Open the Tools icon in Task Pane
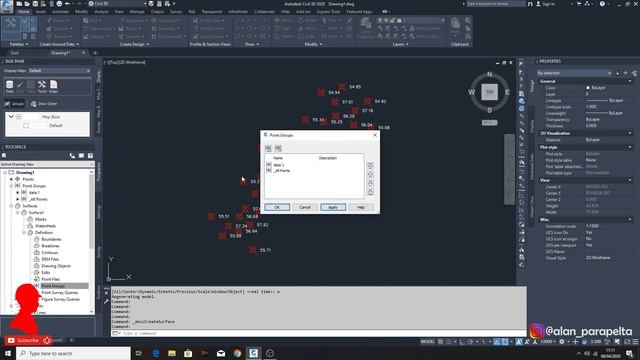The width and height of the screenshot is (640, 360). coord(42,87)
